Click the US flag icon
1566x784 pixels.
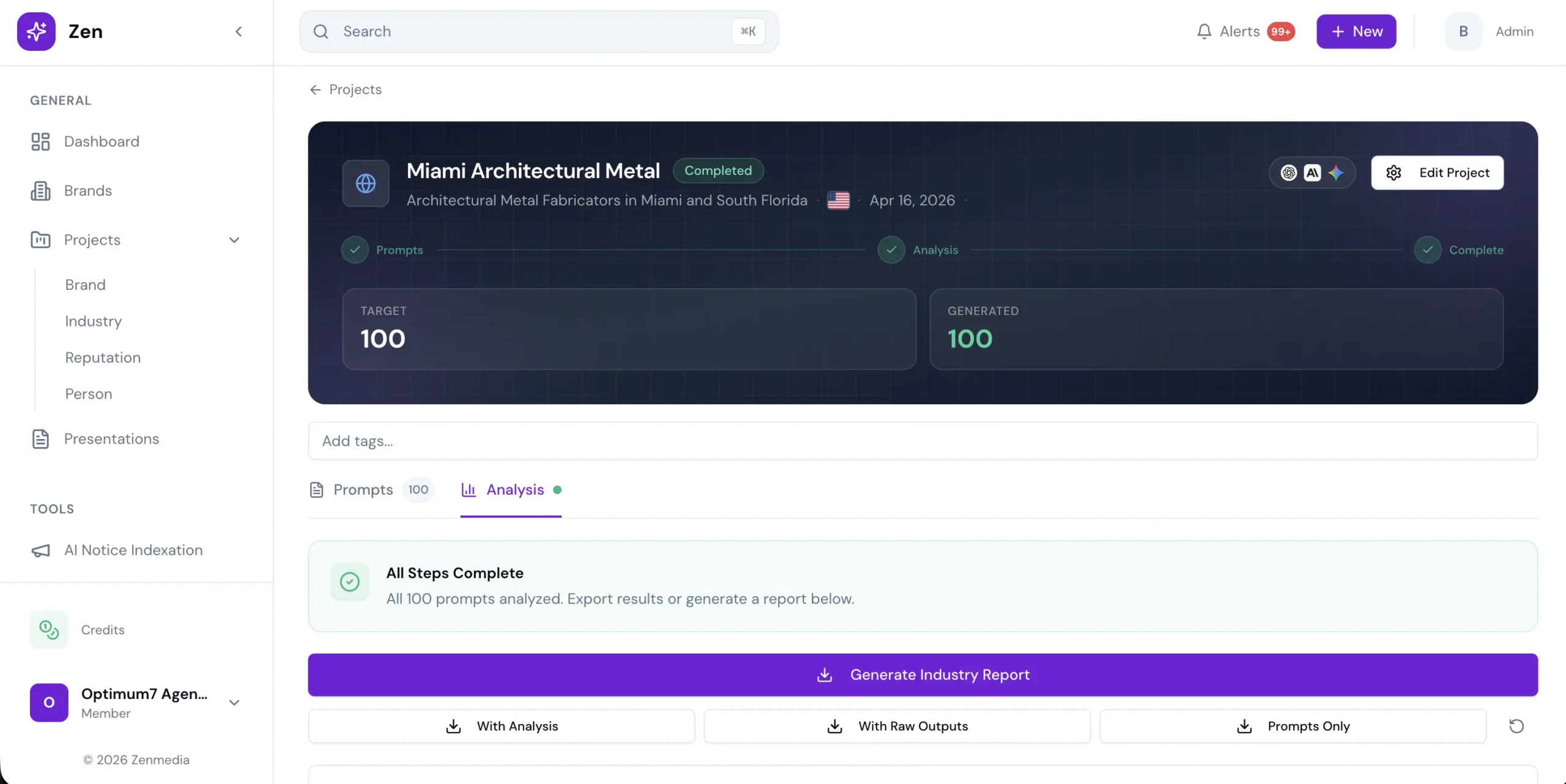(x=838, y=201)
